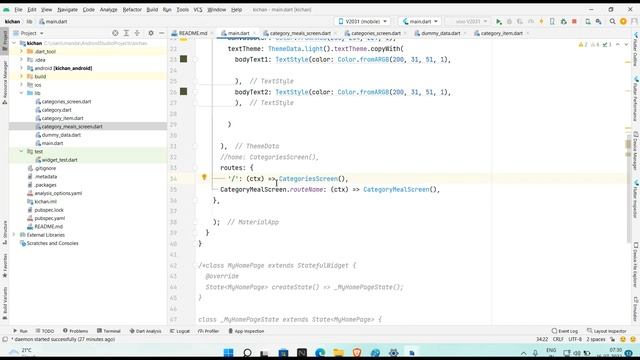Viewport: 640px width, 360px height.
Task: Open the Problems tool window
Action: click(x=76, y=331)
